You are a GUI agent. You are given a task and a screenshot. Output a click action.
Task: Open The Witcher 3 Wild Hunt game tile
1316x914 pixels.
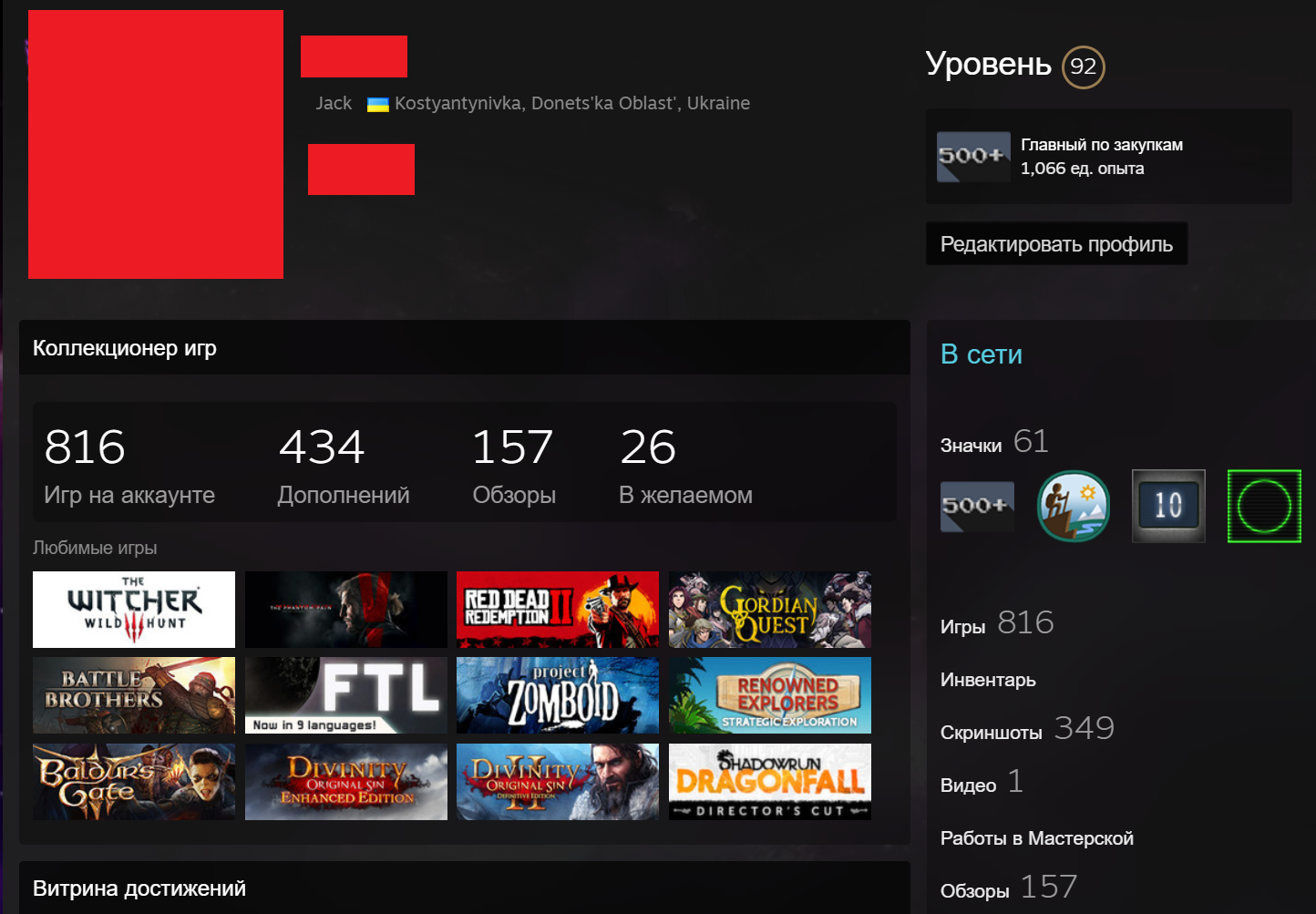[x=134, y=610]
